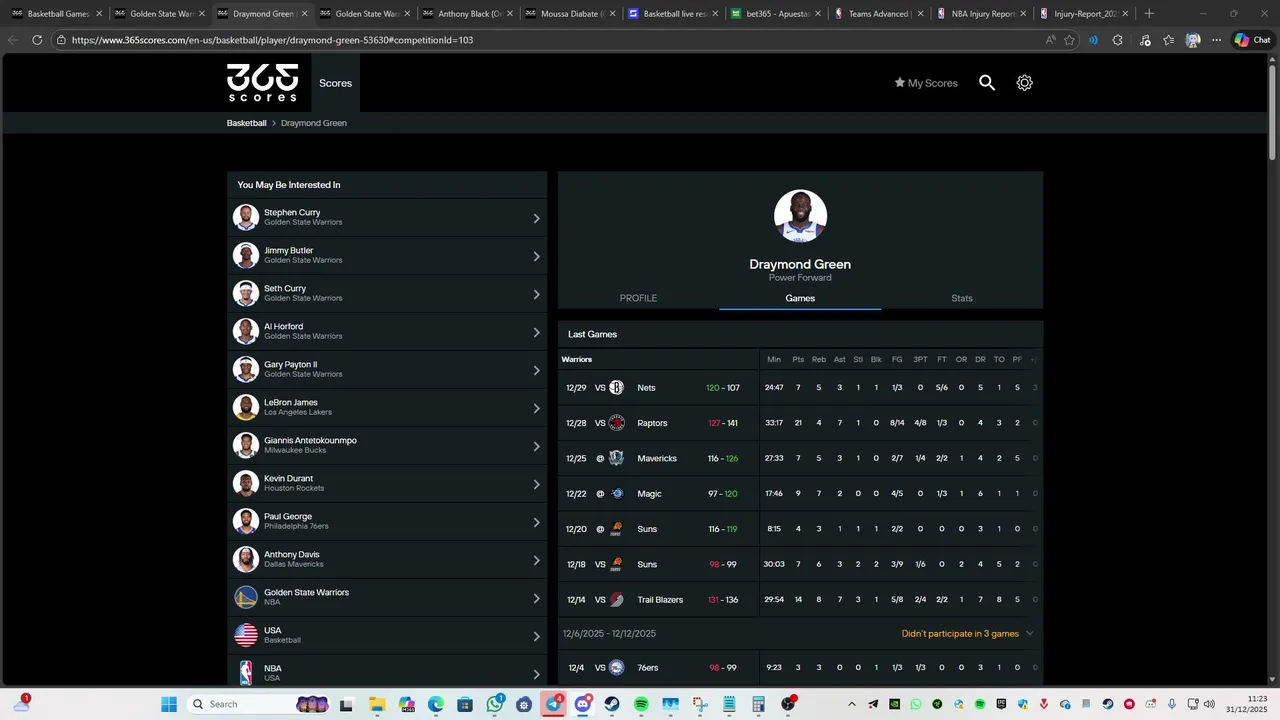The image size is (1280, 720).
Task: Expand the Paul George row chevron
Action: pos(536,522)
